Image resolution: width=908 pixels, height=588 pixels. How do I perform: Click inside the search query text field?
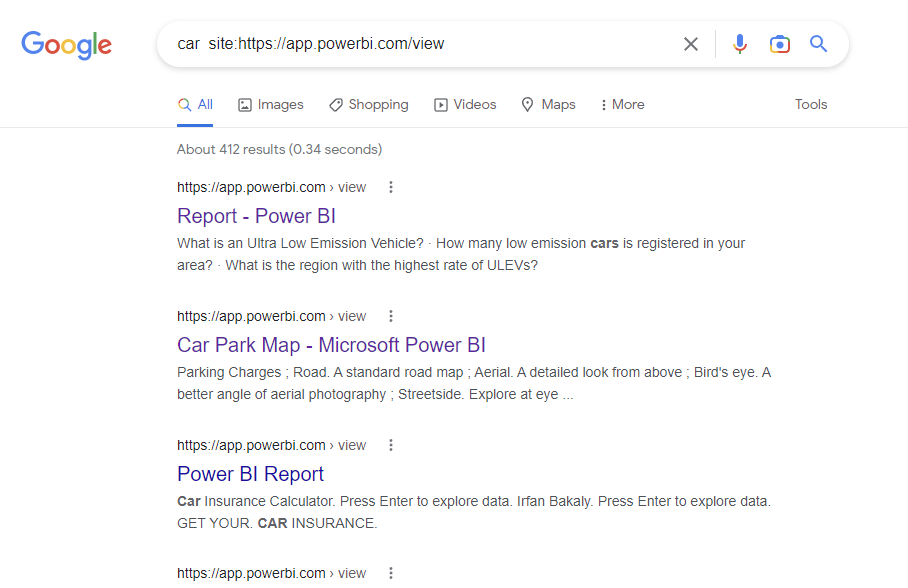[420, 44]
